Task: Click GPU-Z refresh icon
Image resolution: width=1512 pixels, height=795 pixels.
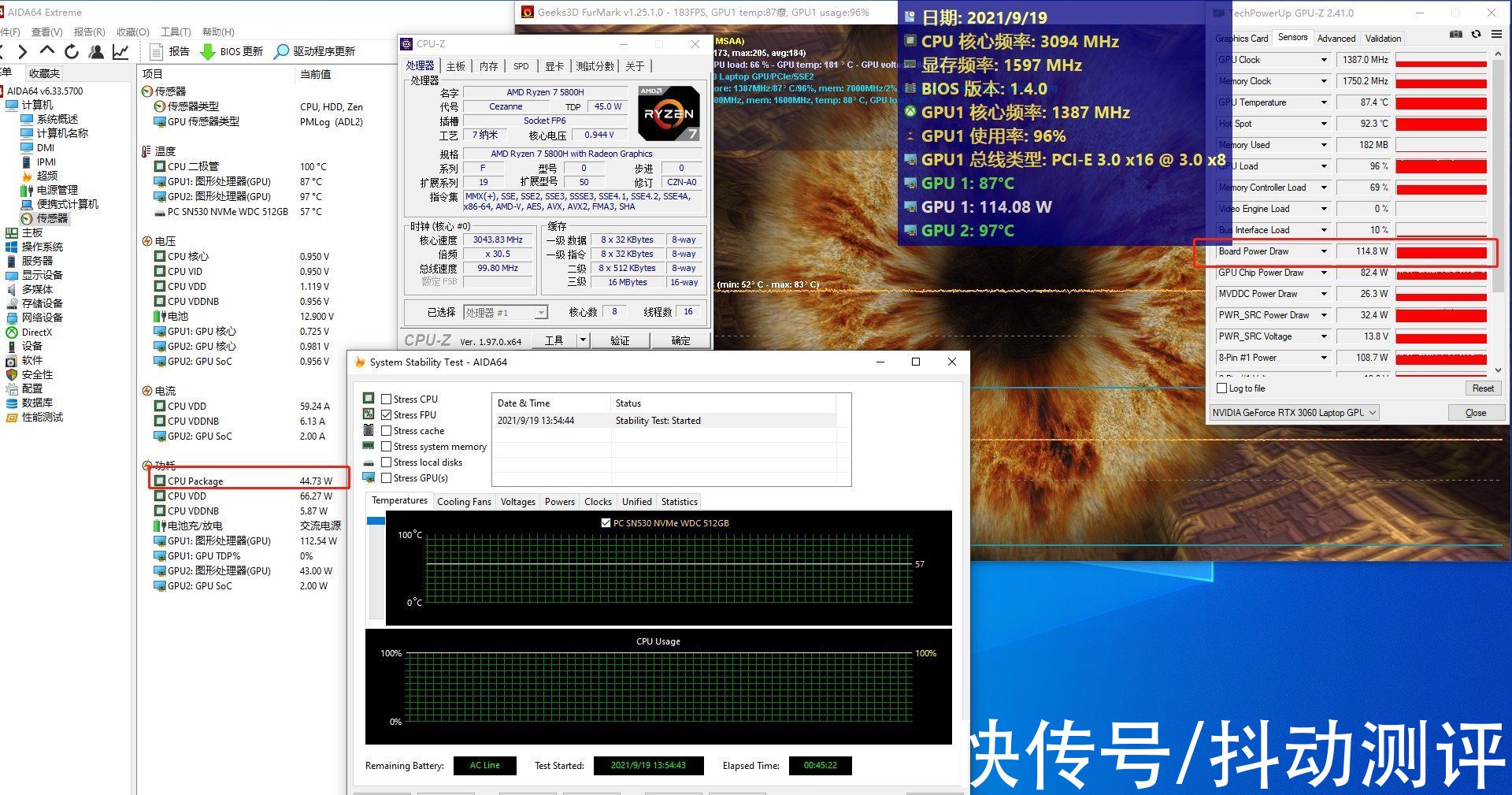Action: coord(1476,34)
